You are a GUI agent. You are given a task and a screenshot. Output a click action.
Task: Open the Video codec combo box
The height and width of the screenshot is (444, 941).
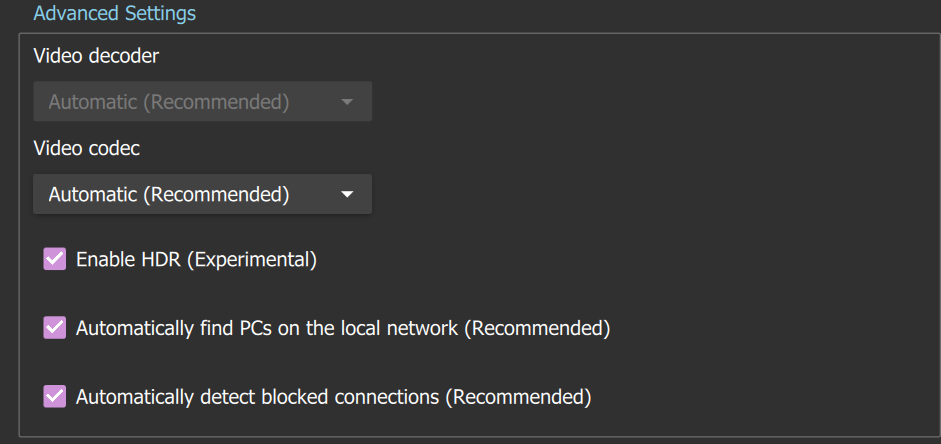(x=202, y=195)
